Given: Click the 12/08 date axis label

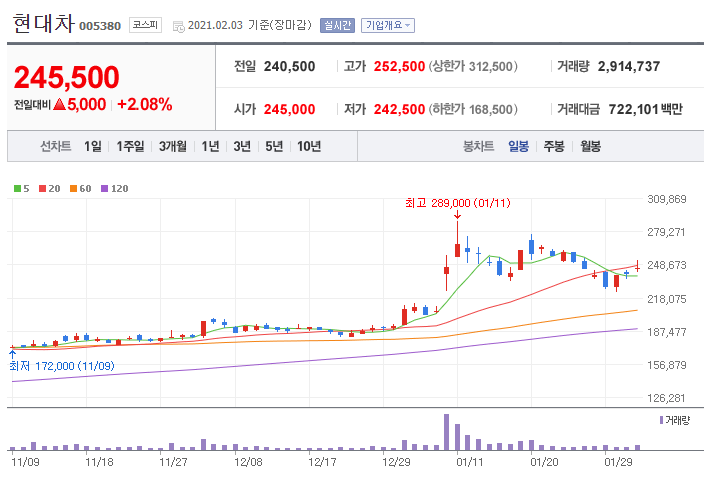Looking at the screenshot, I should [x=248, y=462].
